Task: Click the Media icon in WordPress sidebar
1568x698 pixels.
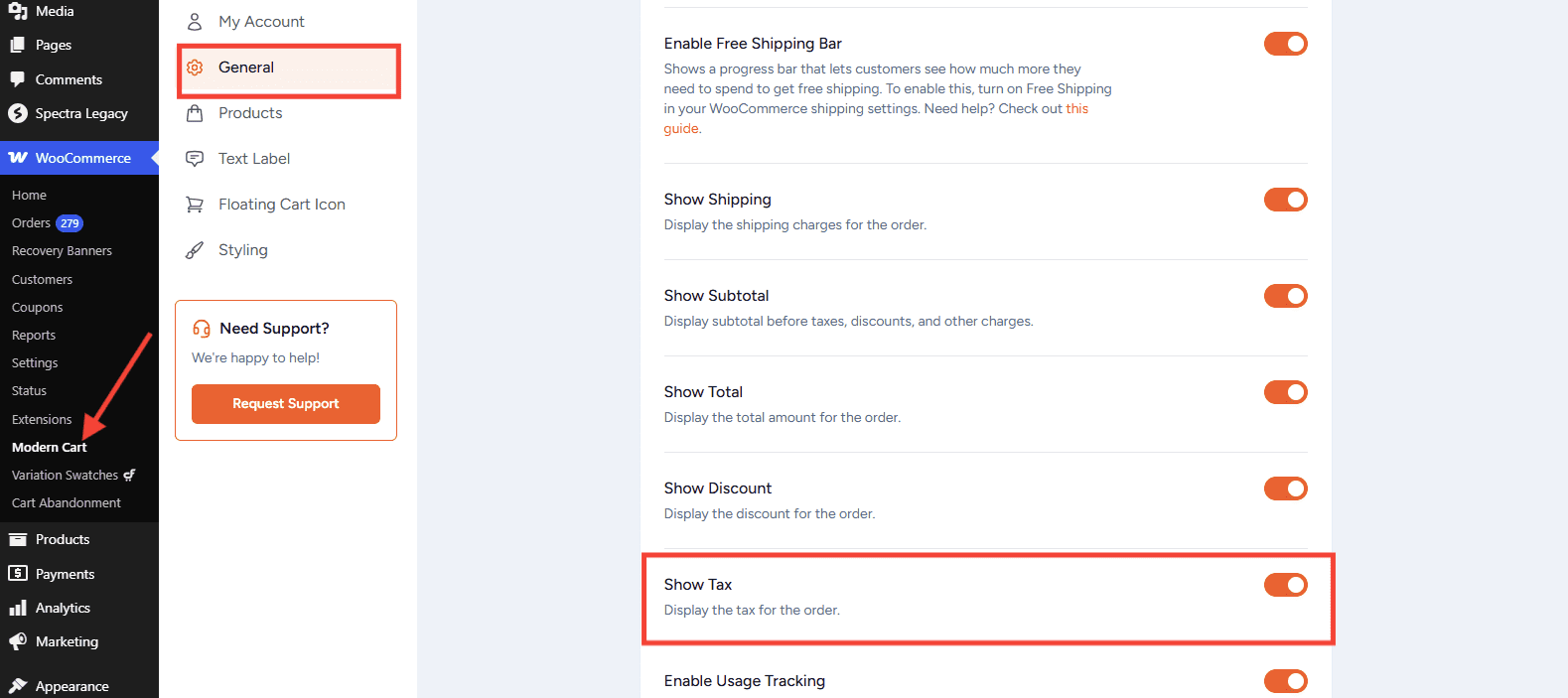Action: point(18,11)
